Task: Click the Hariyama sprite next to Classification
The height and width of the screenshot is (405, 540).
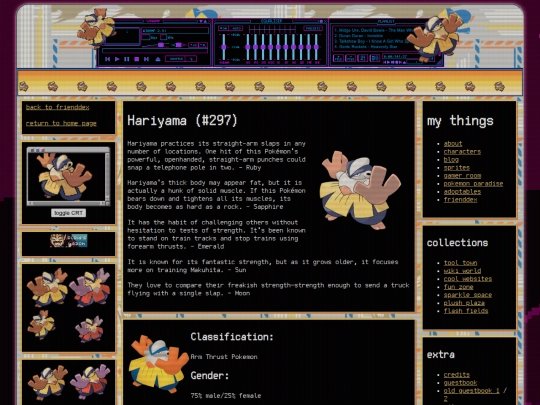Action: pyautogui.click(x=158, y=364)
